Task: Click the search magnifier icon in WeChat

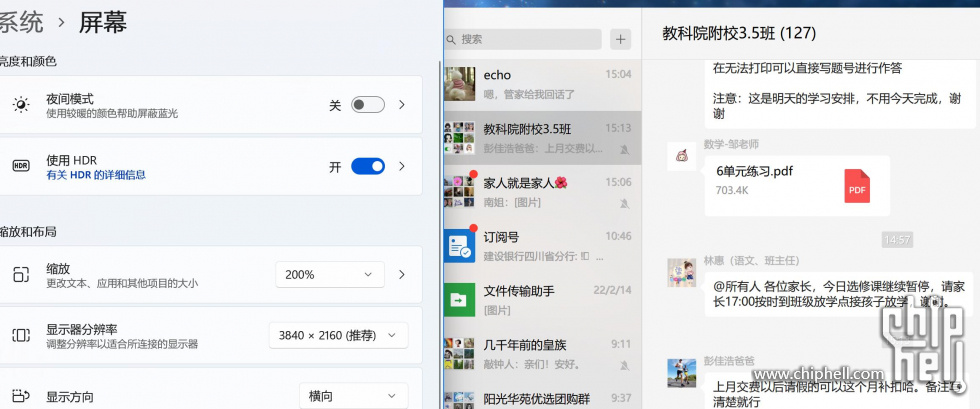Action: (451, 39)
